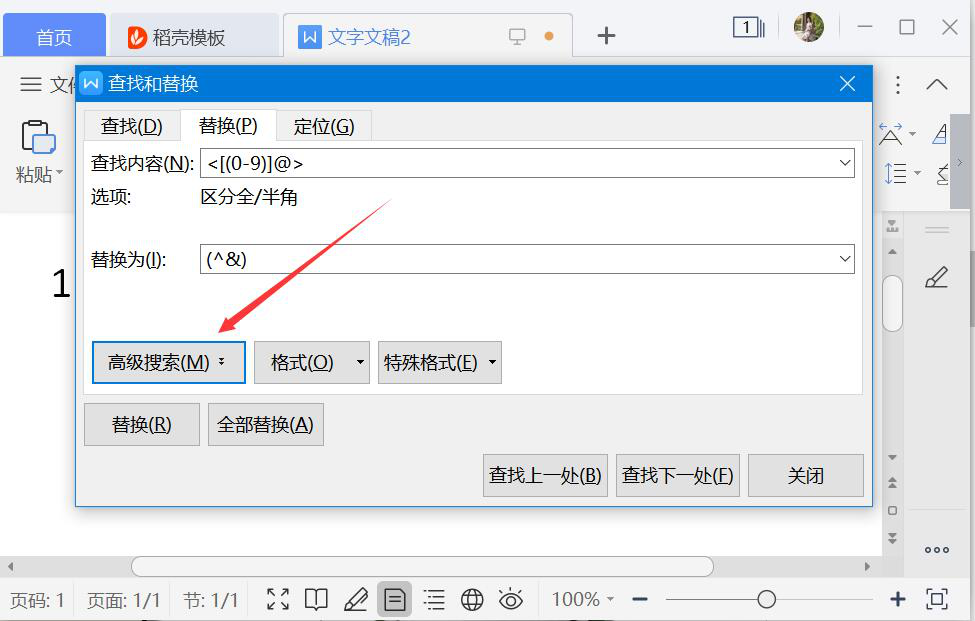975x621 pixels.
Task: Expand the Replace with dropdown arrow
Action: pos(845,259)
